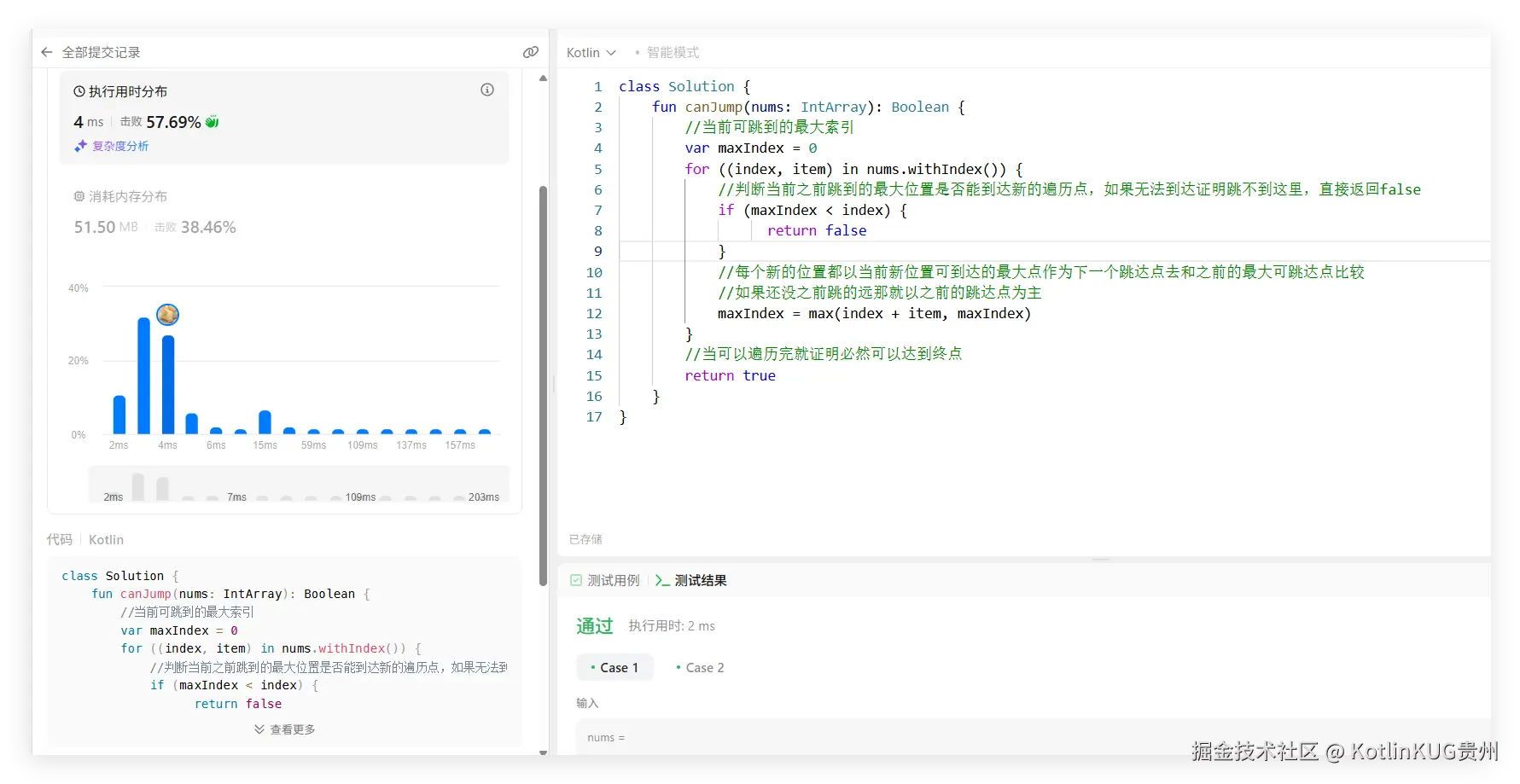This screenshot has width=1520, height=784.
Task: Select the Case 2 test case
Action: (x=700, y=667)
